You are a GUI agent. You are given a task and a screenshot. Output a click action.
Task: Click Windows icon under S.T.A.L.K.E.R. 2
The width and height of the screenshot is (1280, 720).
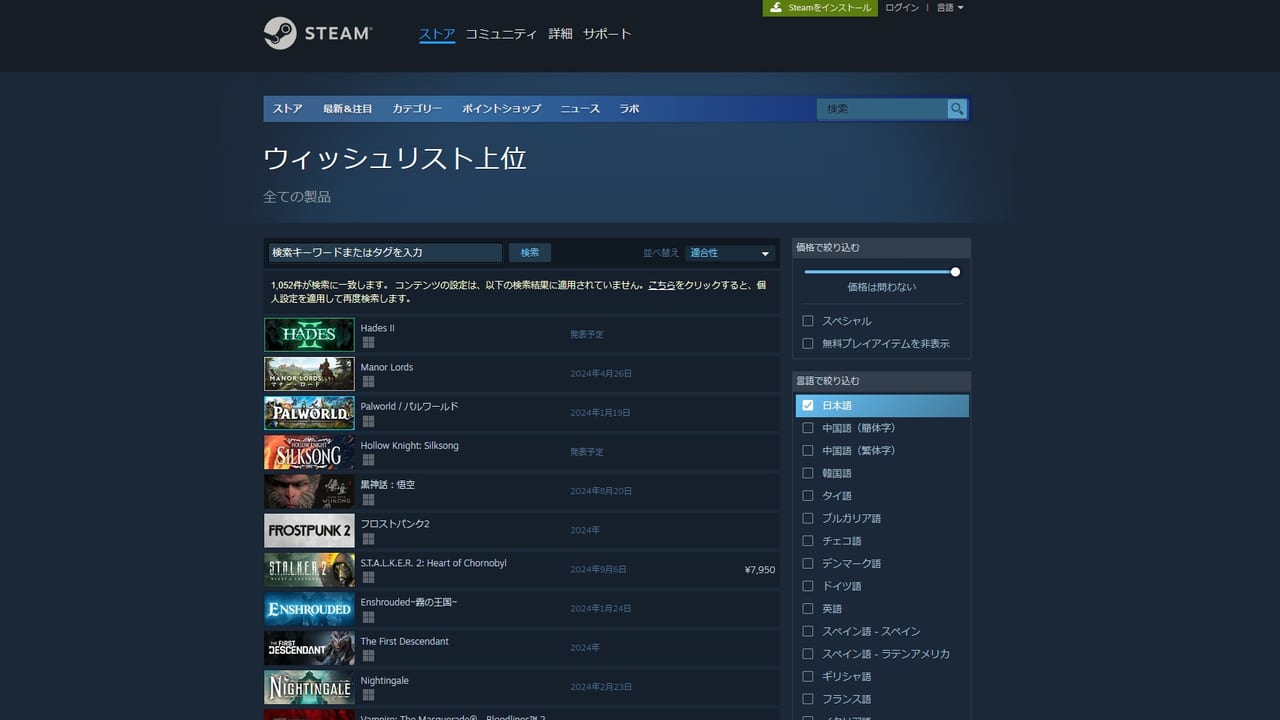[368, 577]
